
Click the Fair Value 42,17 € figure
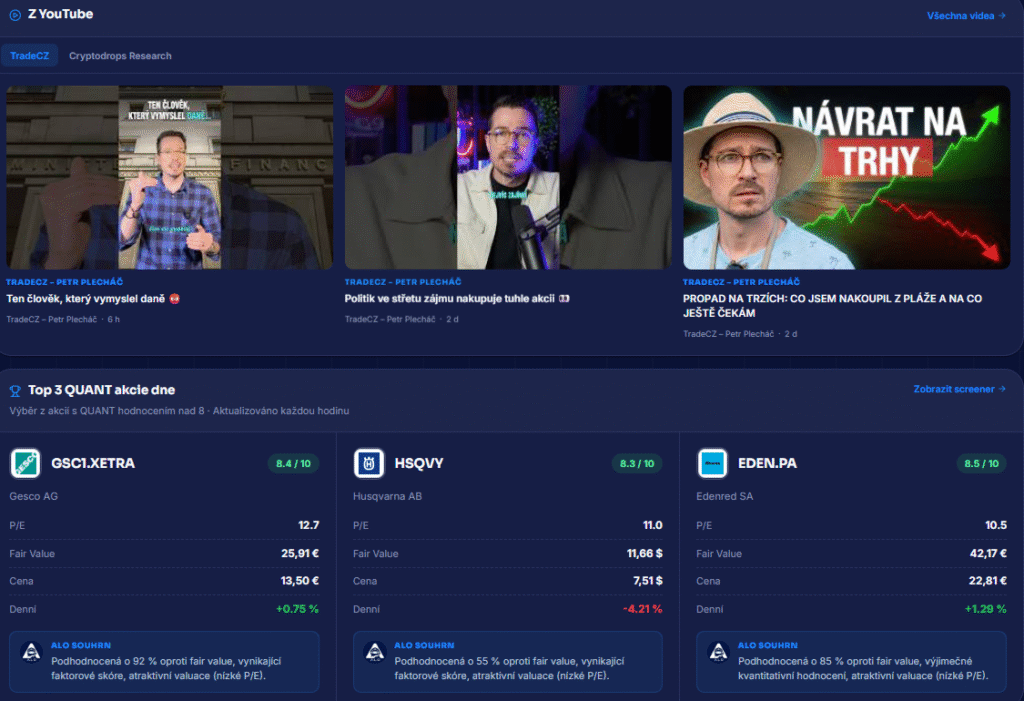click(x=987, y=553)
